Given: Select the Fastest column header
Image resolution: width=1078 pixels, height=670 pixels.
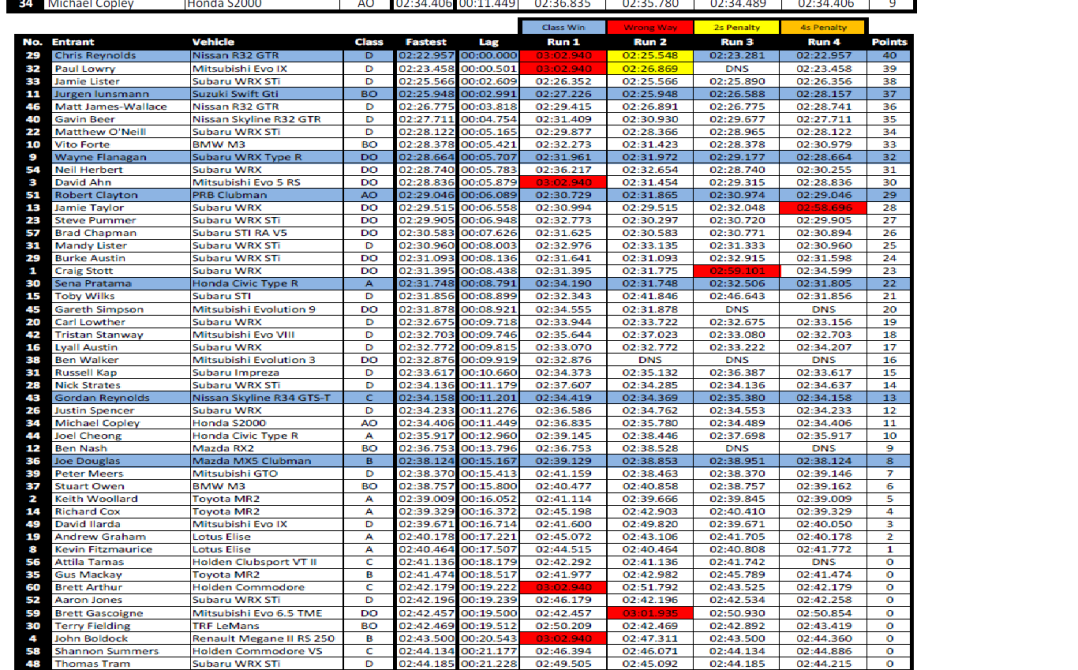Looking at the screenshot, I should click(425, 42).
